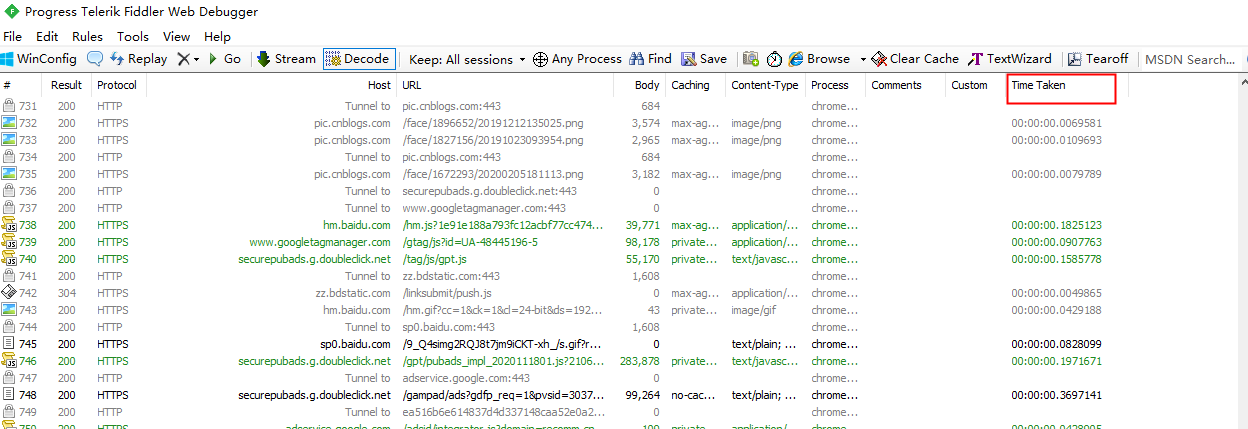Screen dimensions: 1248x429
Task: Click the Any Process target picker
Action: [x=577, y=59]
